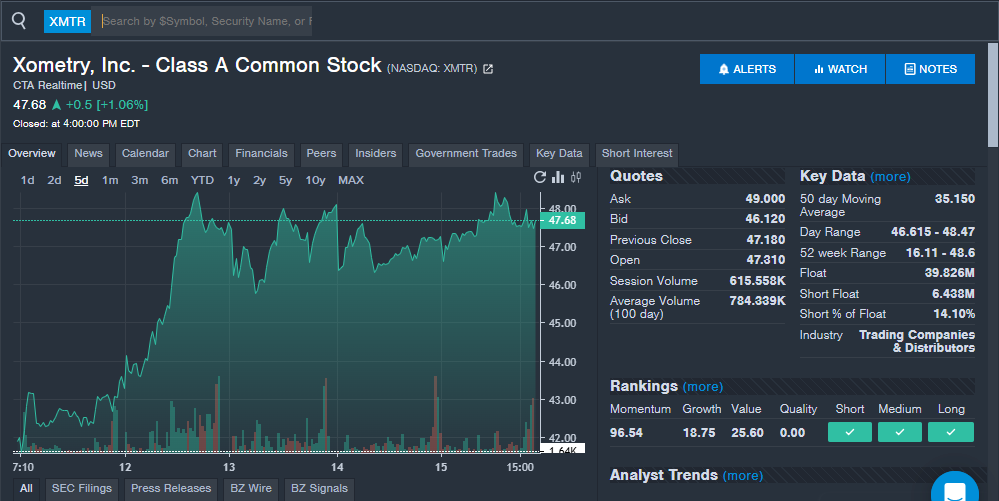Click the Previous Close value 47.180
999x501 pixels.
point(765,240)
